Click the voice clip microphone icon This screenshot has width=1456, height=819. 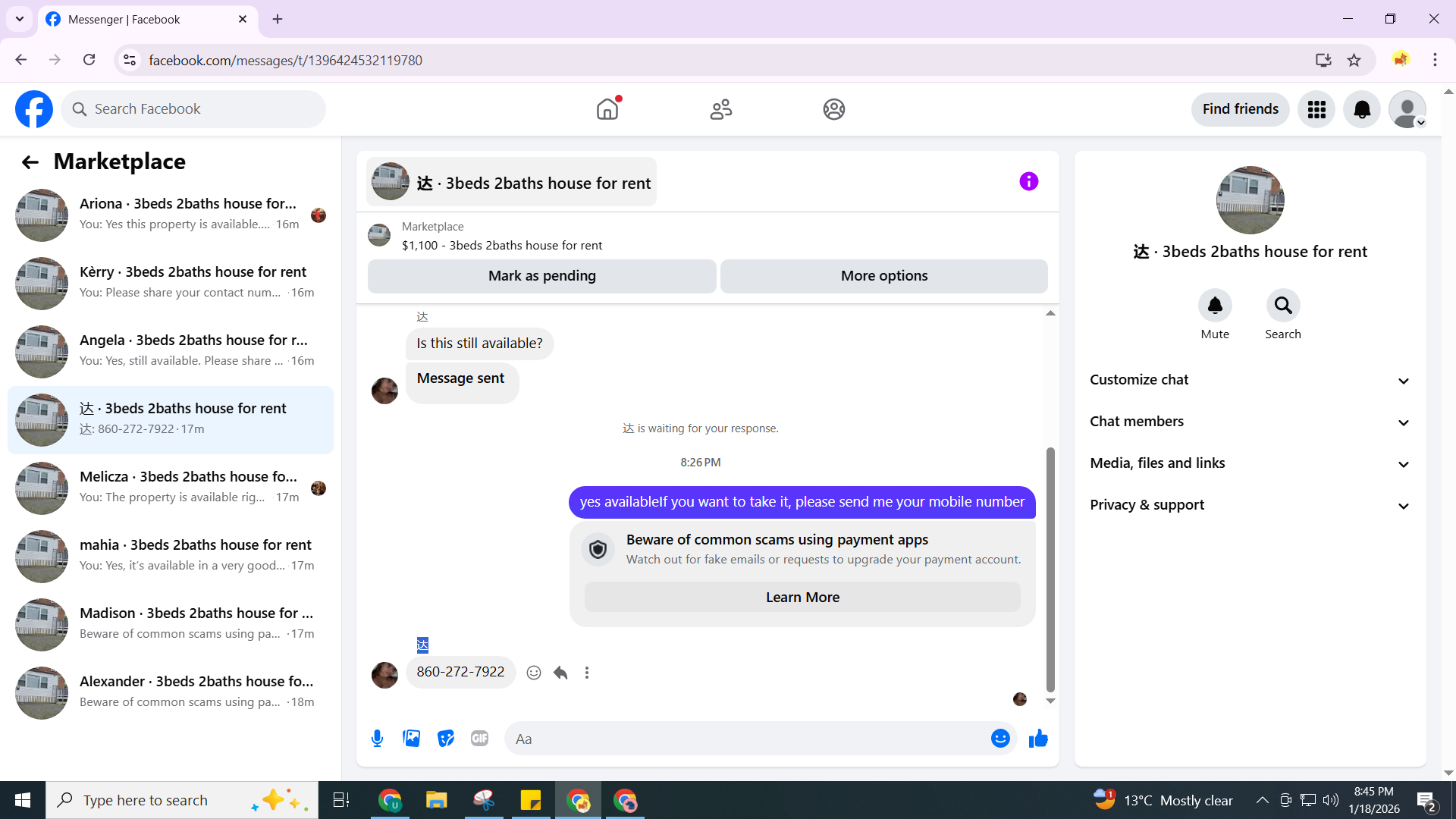tap(377, 739)
